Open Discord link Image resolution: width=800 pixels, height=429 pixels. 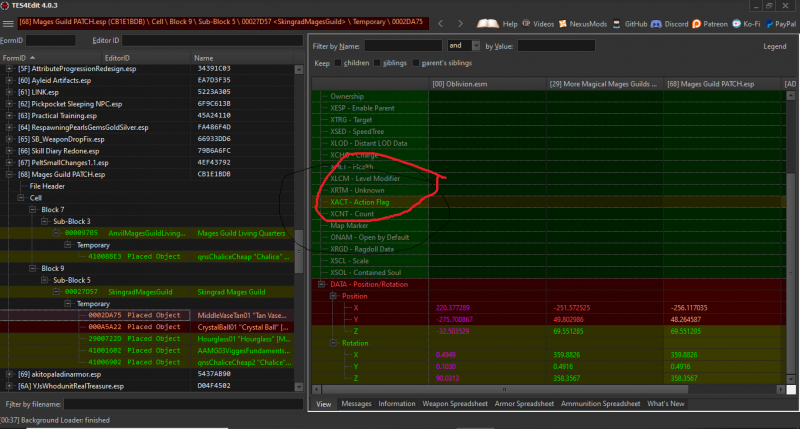click(670, 23)
